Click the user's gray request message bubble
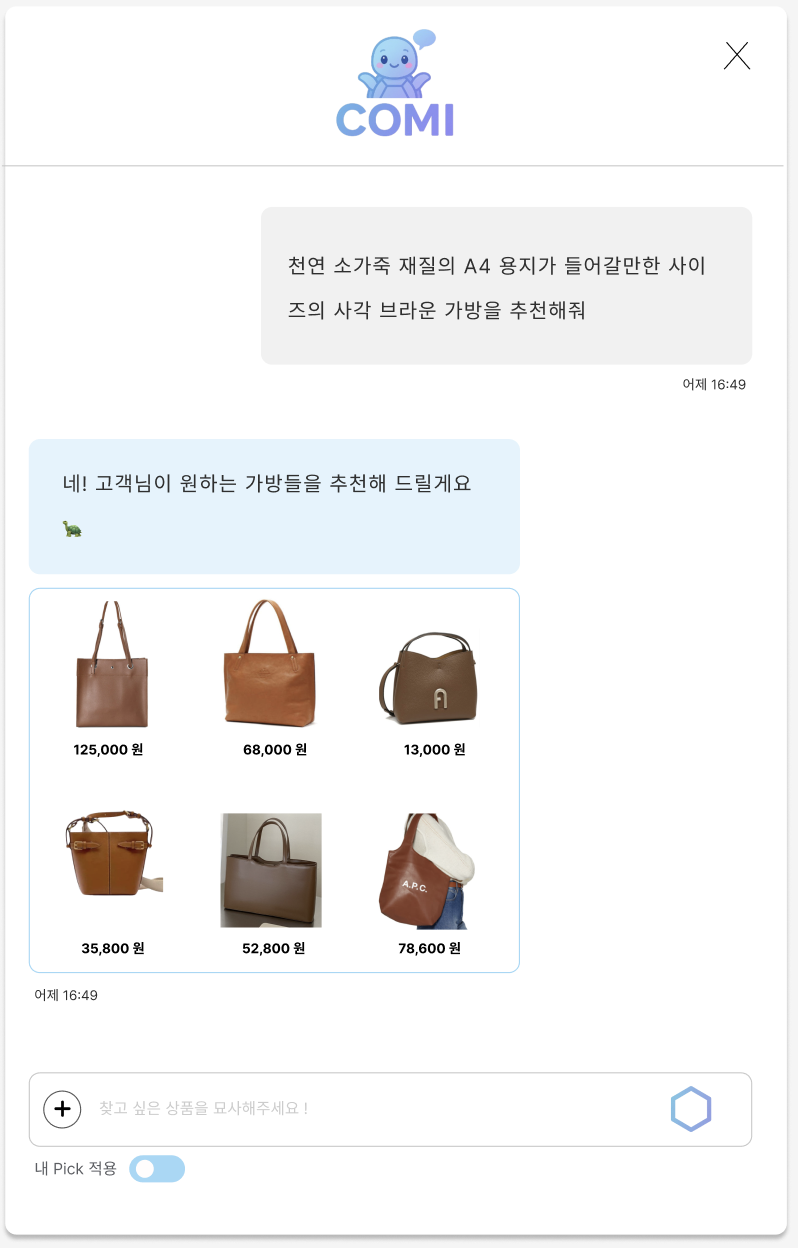The height and width of the screenshot is (1248, 798). [x=506, y=286]
